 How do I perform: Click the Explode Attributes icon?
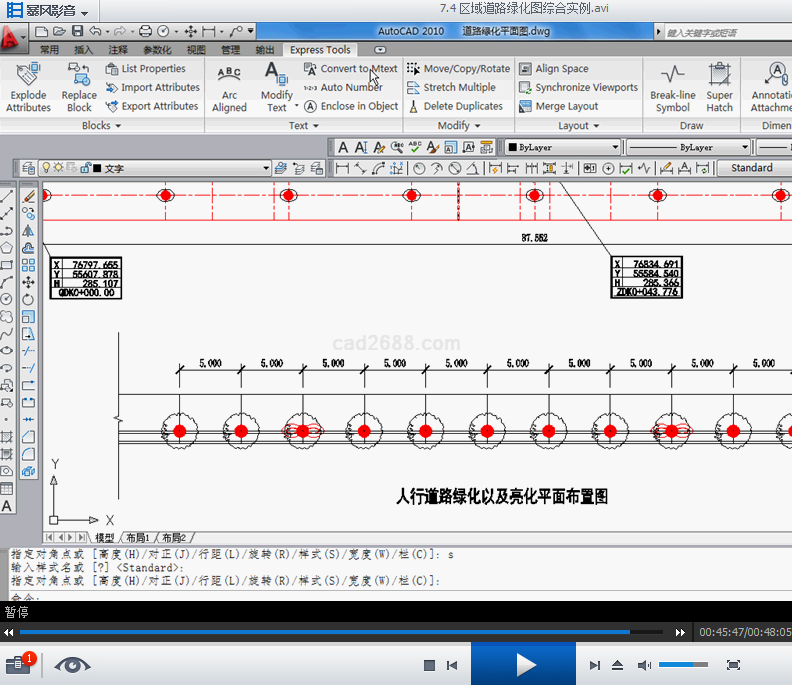pos(28,87)
